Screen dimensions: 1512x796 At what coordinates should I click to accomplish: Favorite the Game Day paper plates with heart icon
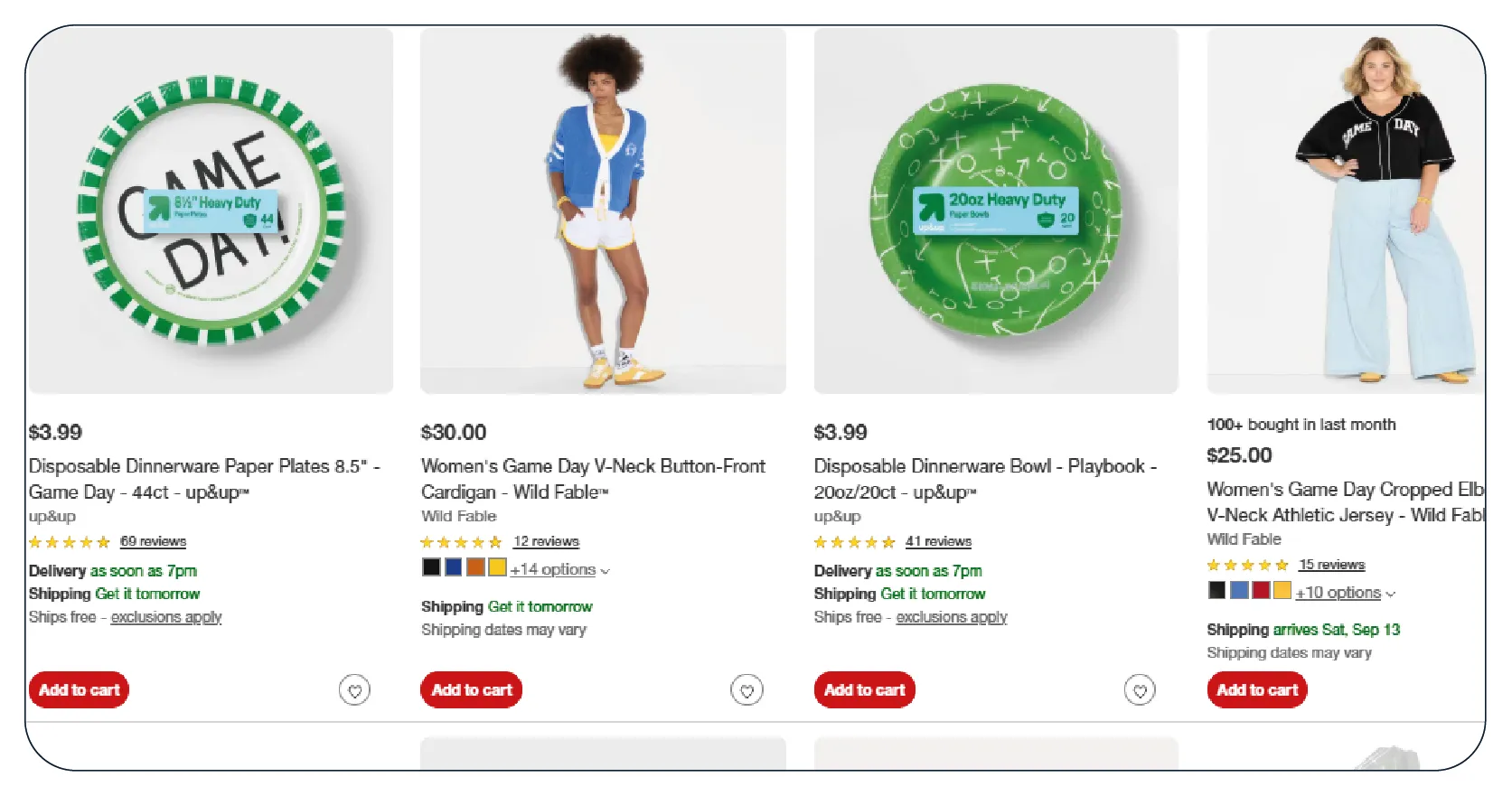(354, 691)
